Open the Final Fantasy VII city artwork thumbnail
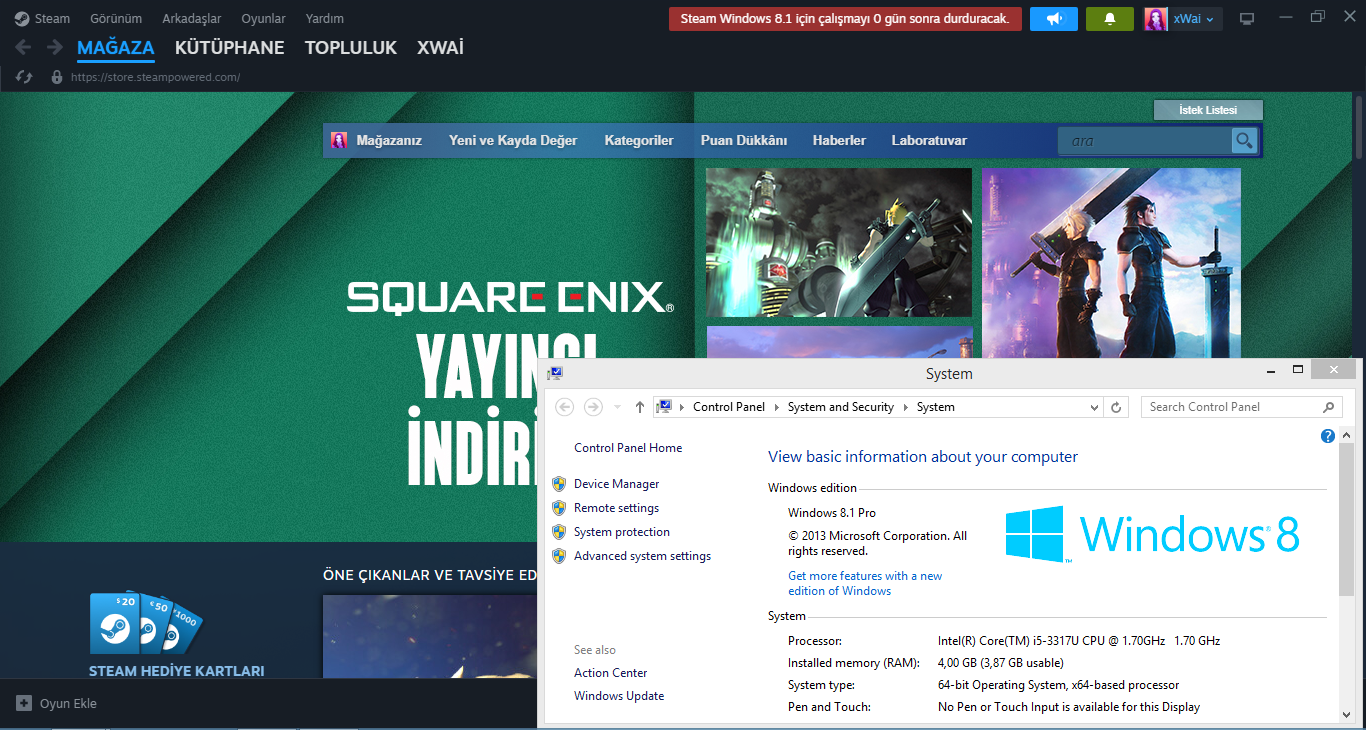1366x730 pixels. coord(839,242)
